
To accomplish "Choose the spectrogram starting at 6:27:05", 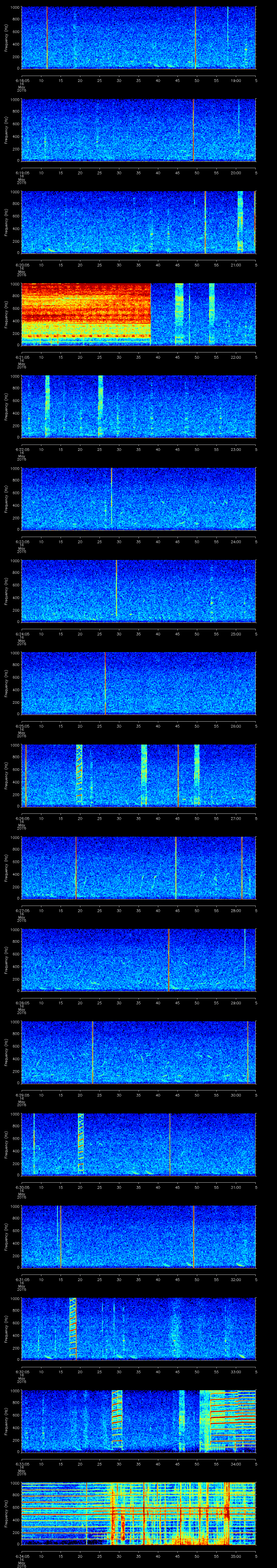I will click(x=139, y=868).
